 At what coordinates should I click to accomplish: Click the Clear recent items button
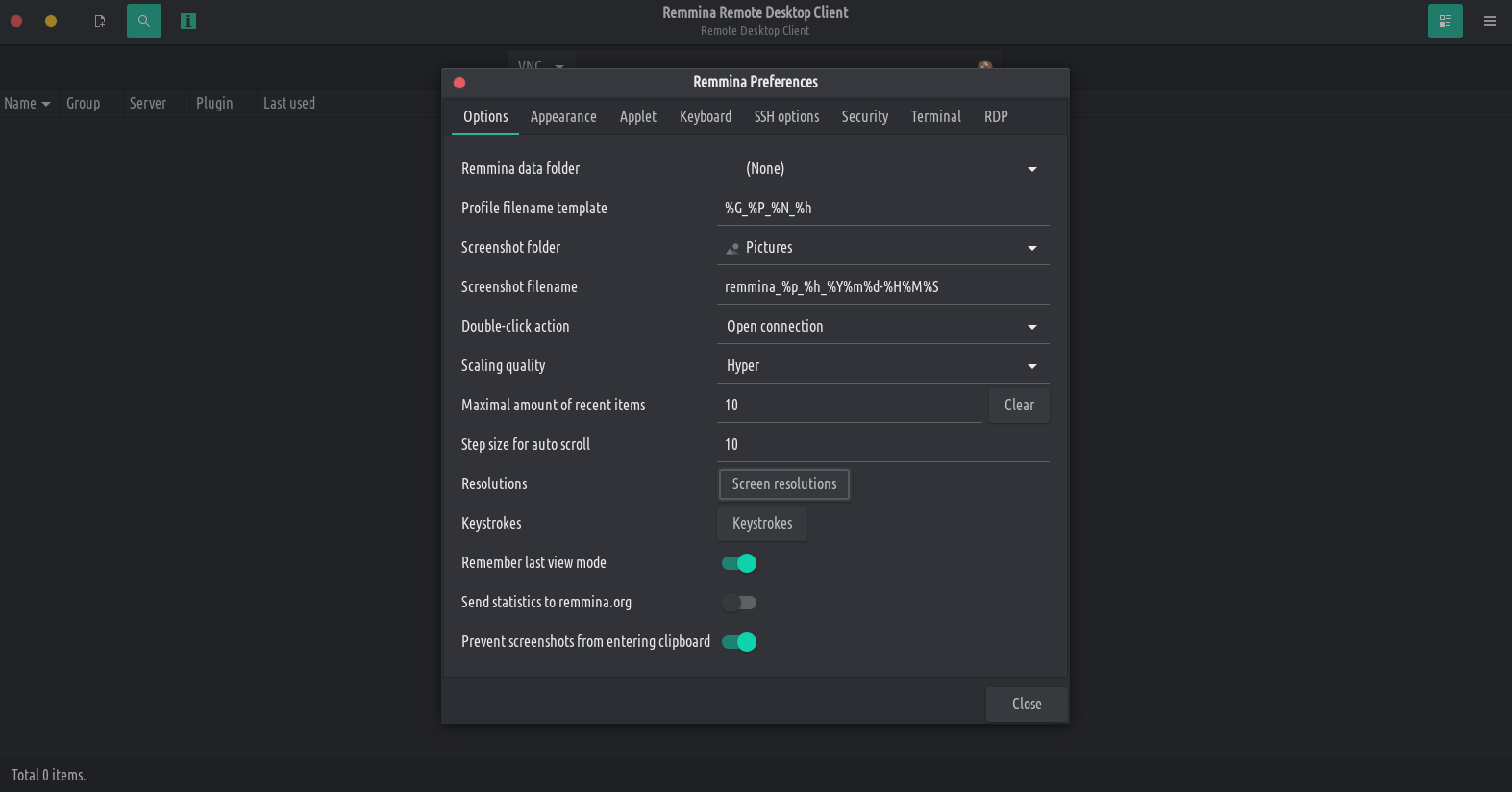click(x=1019, y=406)
